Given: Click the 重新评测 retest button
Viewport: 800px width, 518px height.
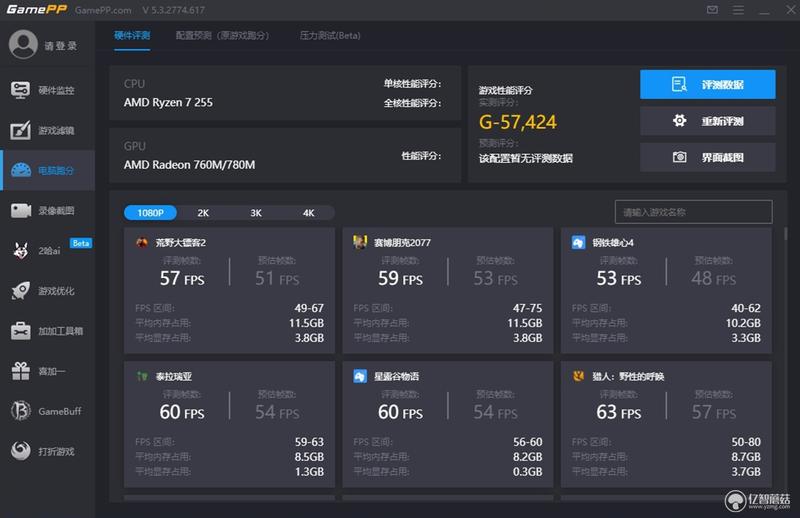Looking at the screenshot, I should pos(708,121).
